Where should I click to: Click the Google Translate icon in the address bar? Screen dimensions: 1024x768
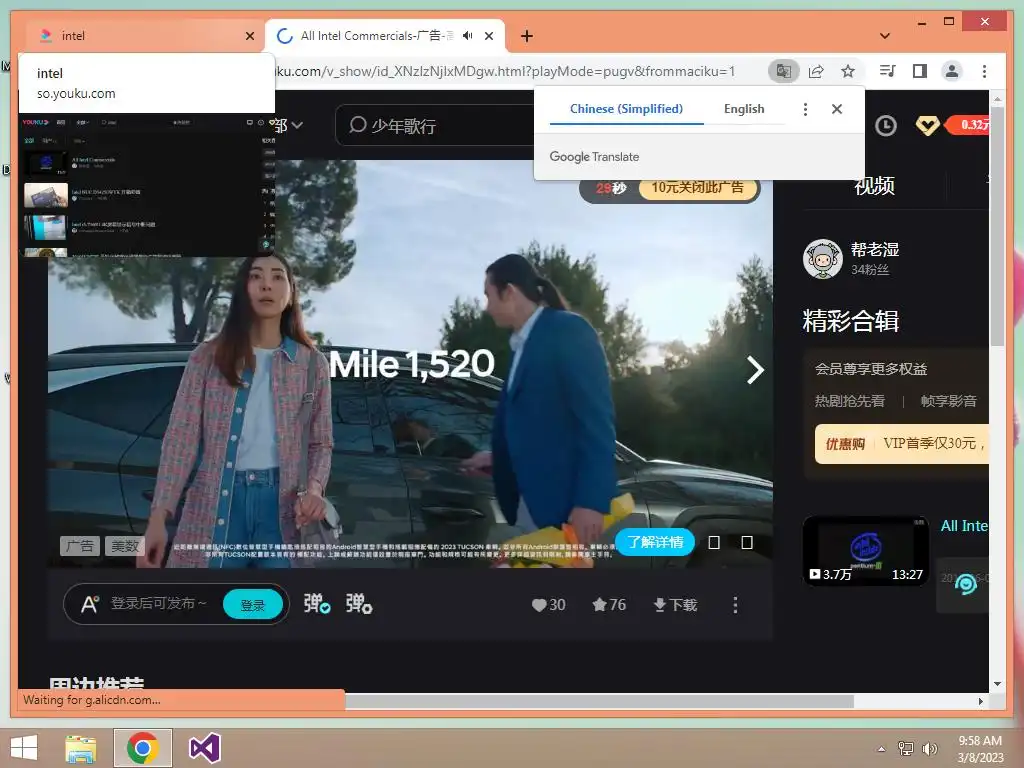pos(784,71)
